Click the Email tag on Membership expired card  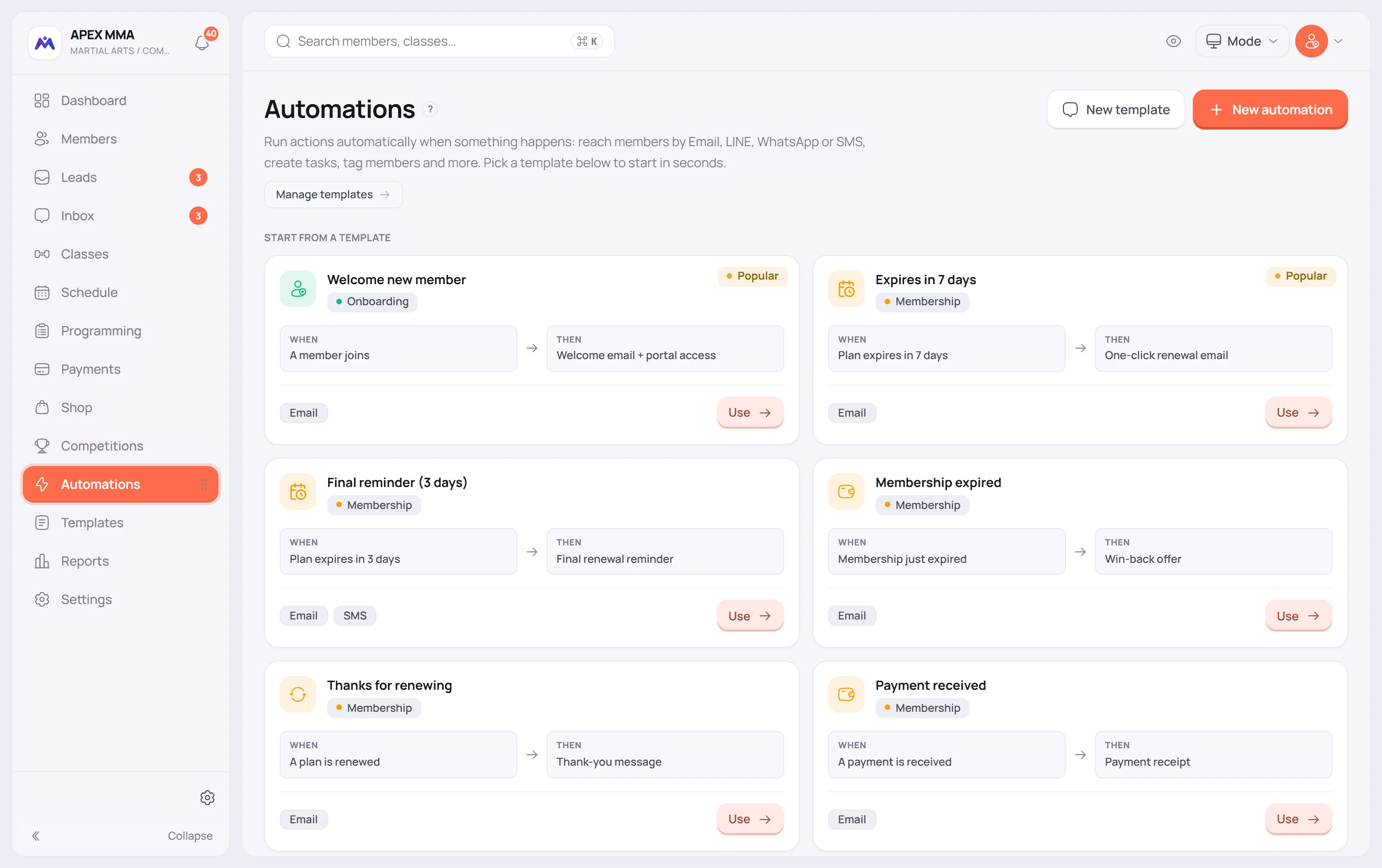(x=852, y=615)
